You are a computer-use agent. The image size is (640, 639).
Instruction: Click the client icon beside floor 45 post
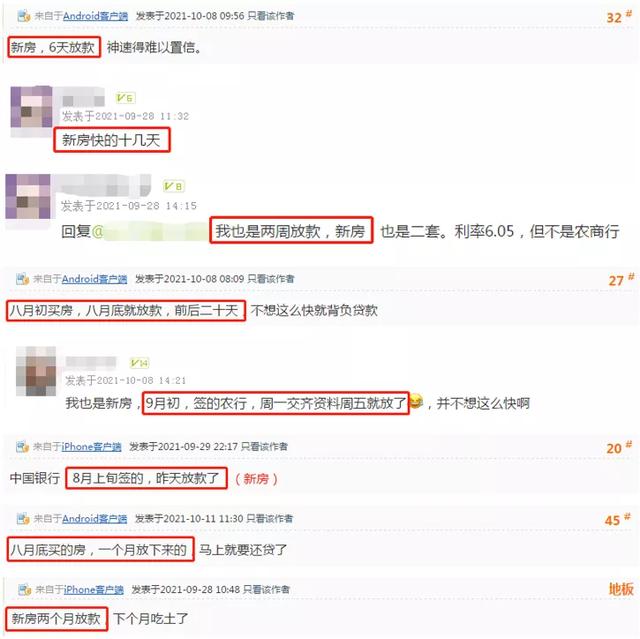coord(23,519)
